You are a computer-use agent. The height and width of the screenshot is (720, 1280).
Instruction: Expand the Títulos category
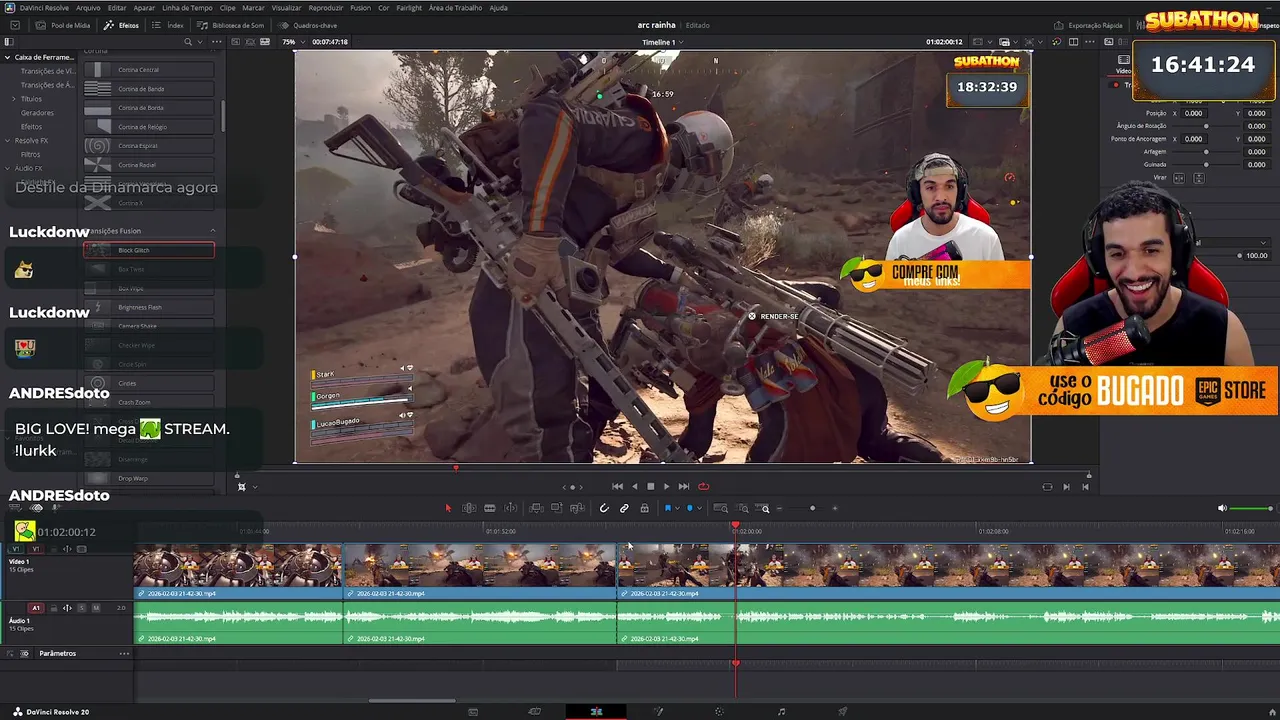[14, 99]
